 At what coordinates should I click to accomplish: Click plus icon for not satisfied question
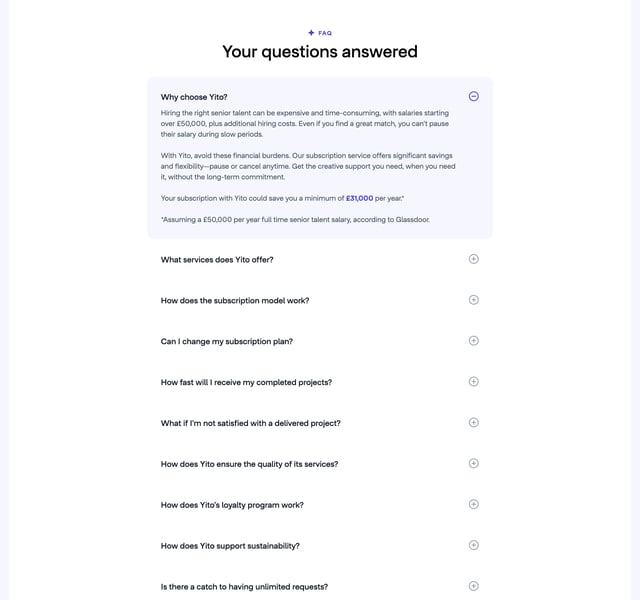[474, 423]
